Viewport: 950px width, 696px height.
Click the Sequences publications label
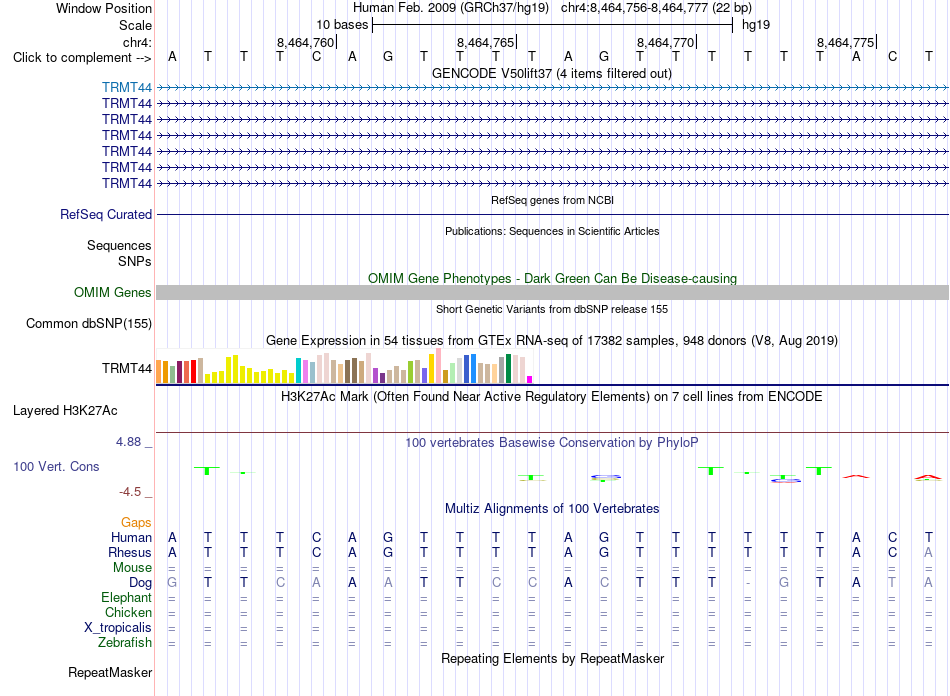pyautogui.click(x=119, y=245)
